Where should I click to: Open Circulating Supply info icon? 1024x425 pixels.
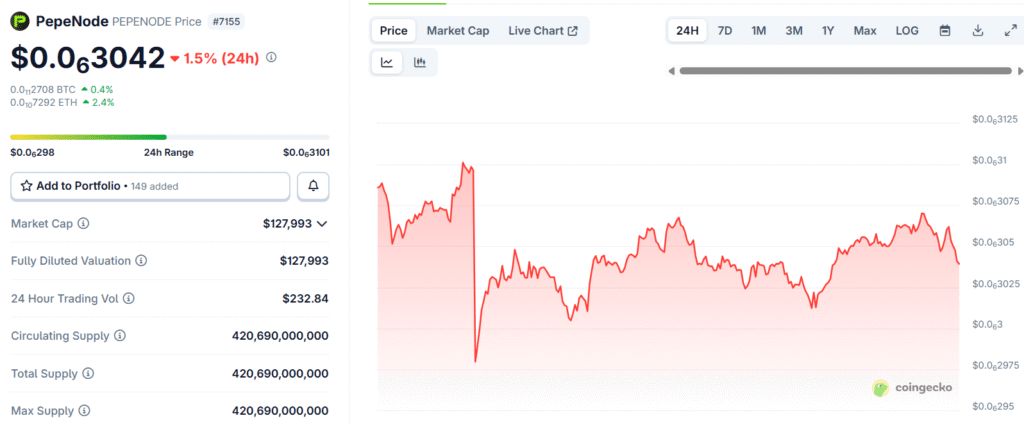[x=120, y=336]
